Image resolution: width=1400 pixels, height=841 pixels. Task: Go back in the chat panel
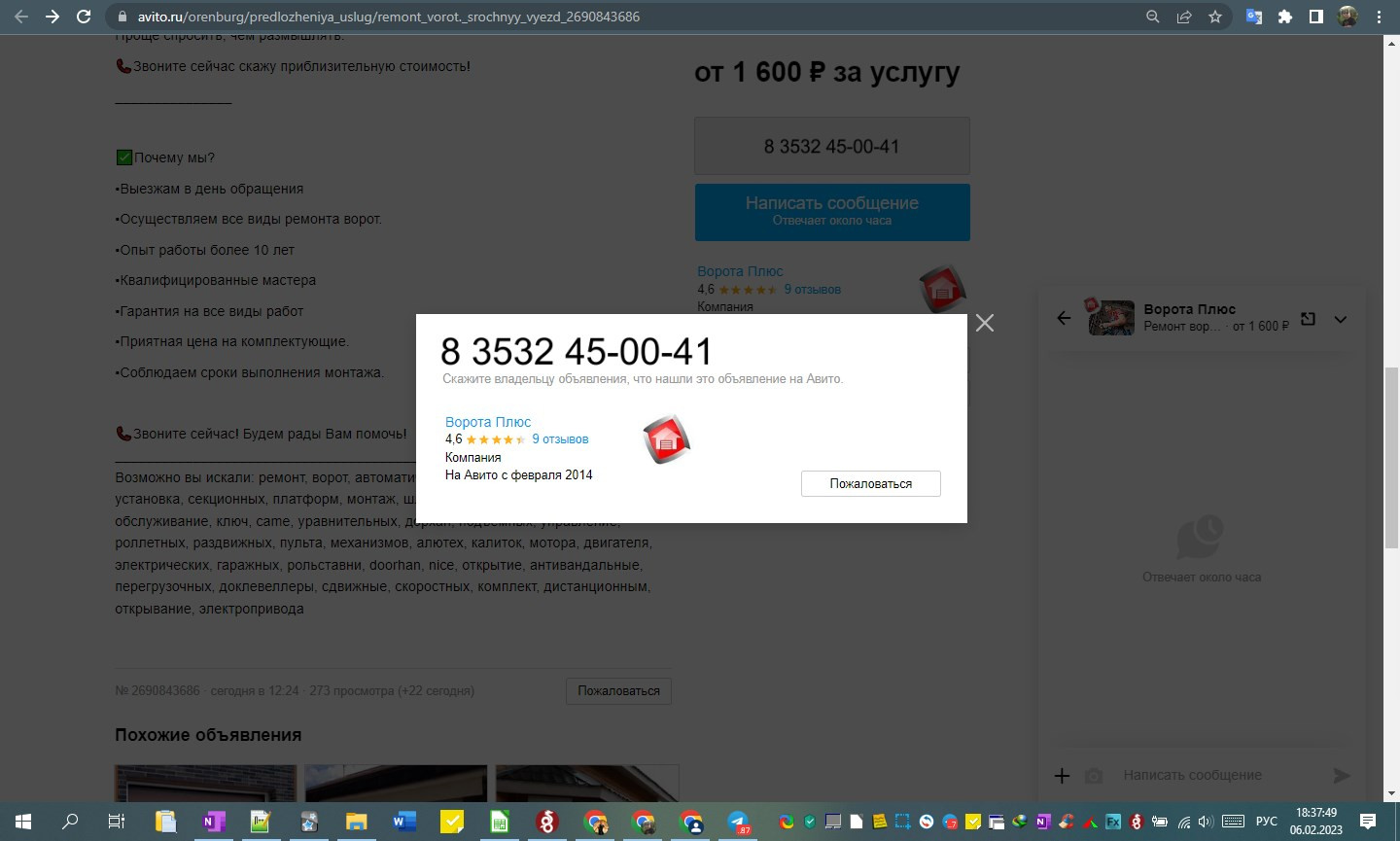pyautogui.click(x=1064, y=318)
